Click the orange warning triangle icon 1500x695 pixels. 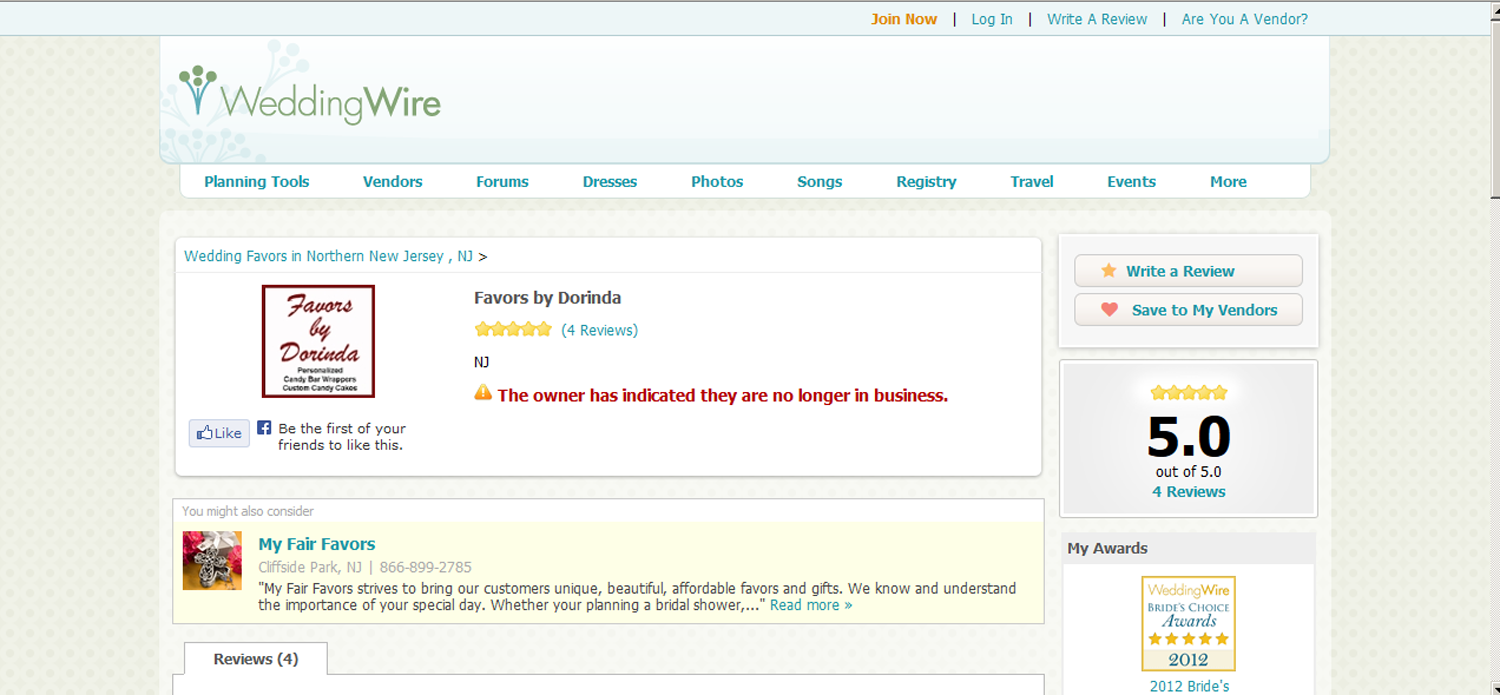(x=483, y=393)
